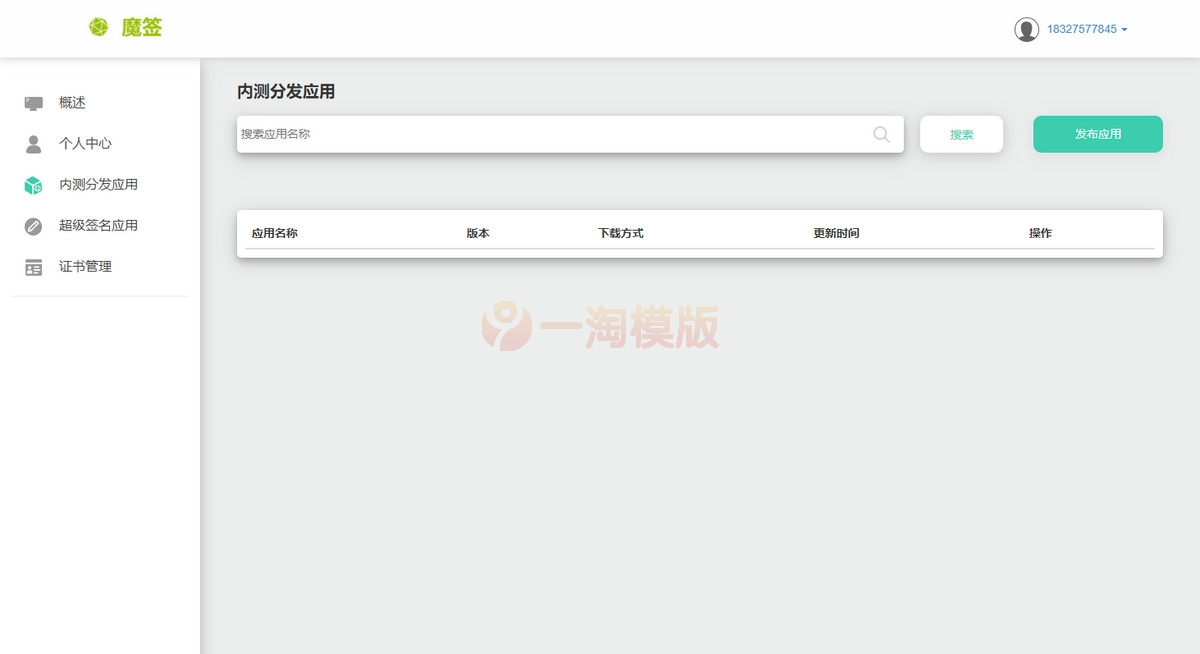Select the person icon next to 个人中心
The height and width of the screenshot is (654, 1200).
pyautogui.click(x=33, y=143)
